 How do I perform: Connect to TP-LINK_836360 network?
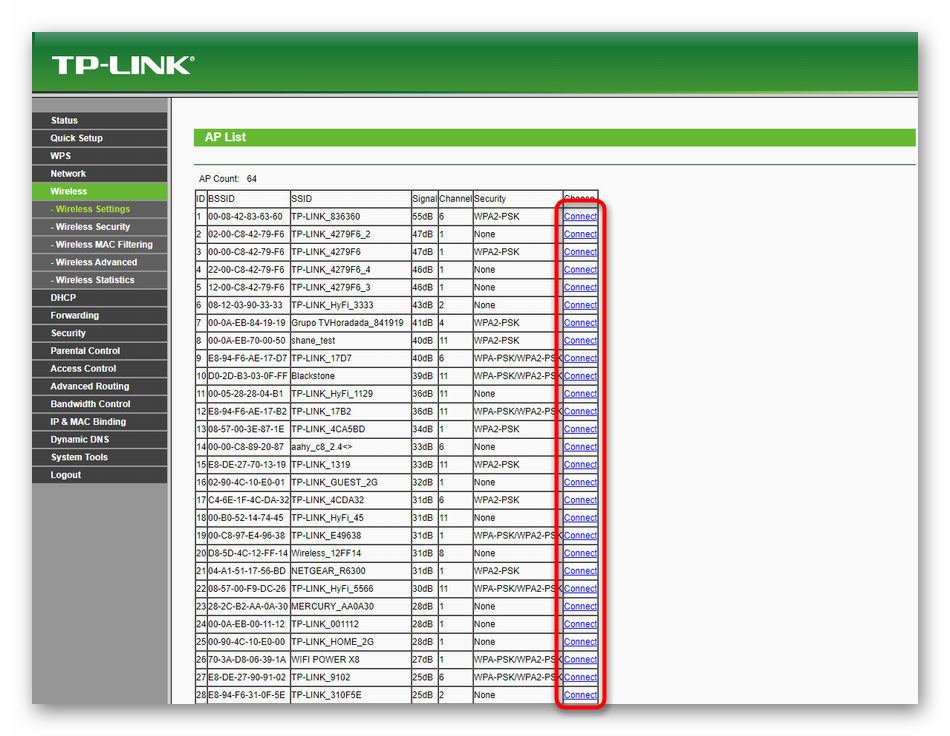(x=580, y=217)
